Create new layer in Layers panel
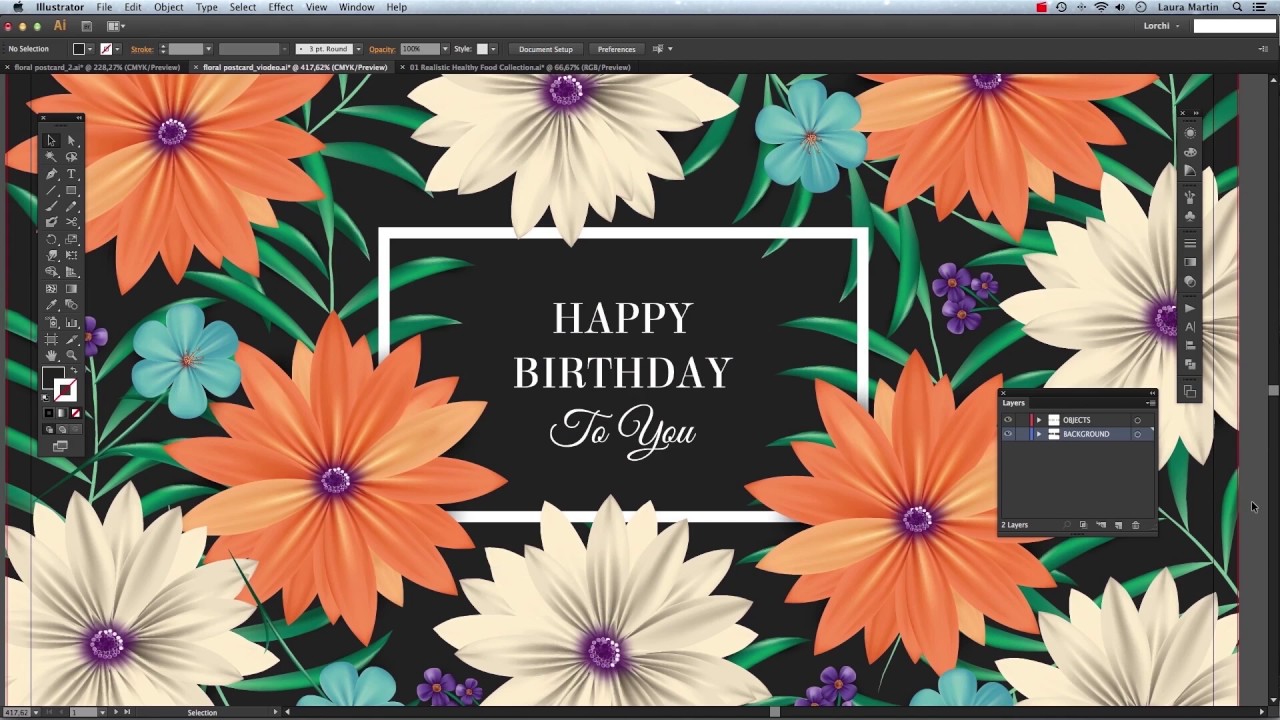 pos(1118,525)
